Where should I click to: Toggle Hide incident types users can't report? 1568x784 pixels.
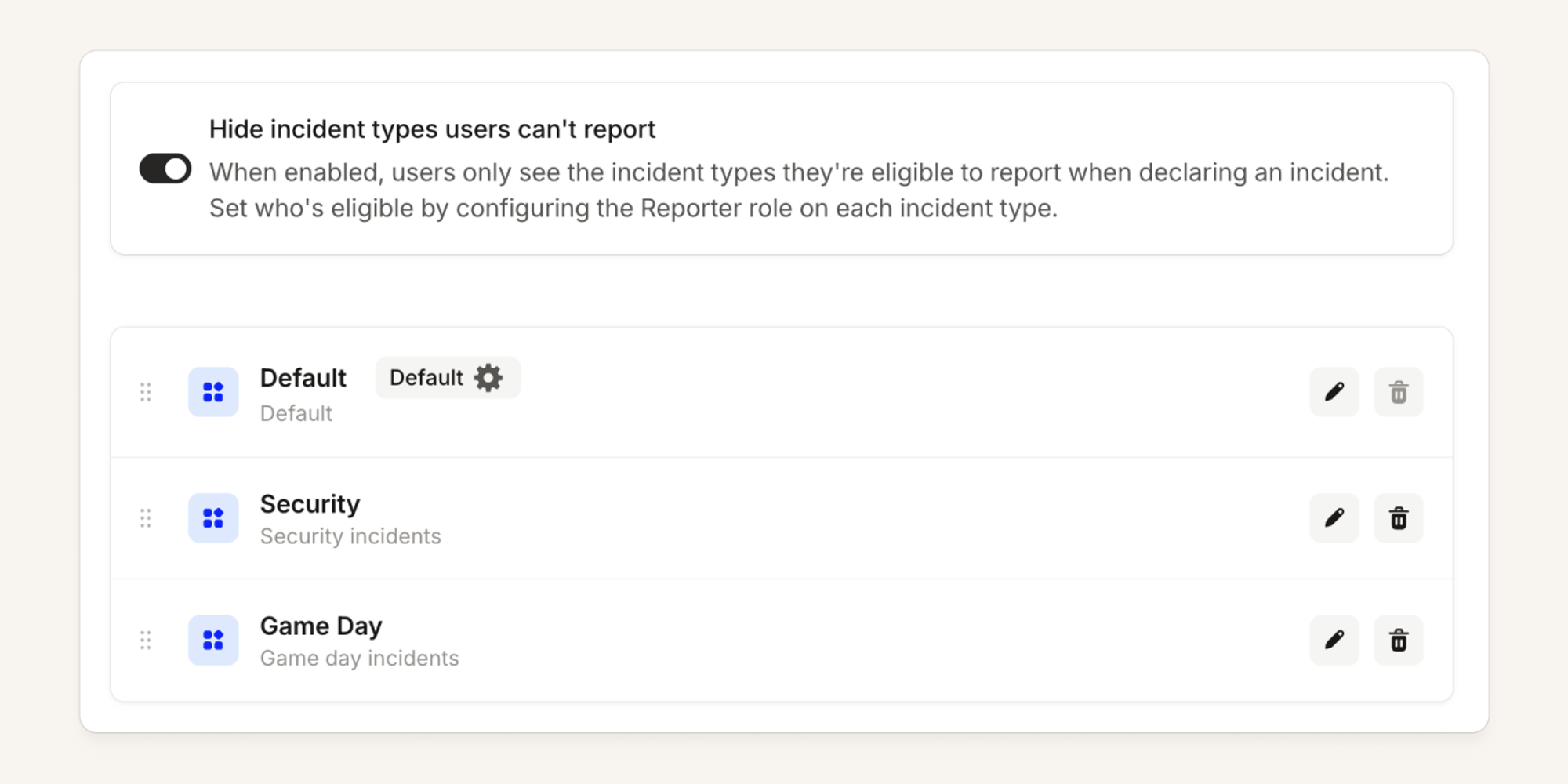(x=165, y=169)
